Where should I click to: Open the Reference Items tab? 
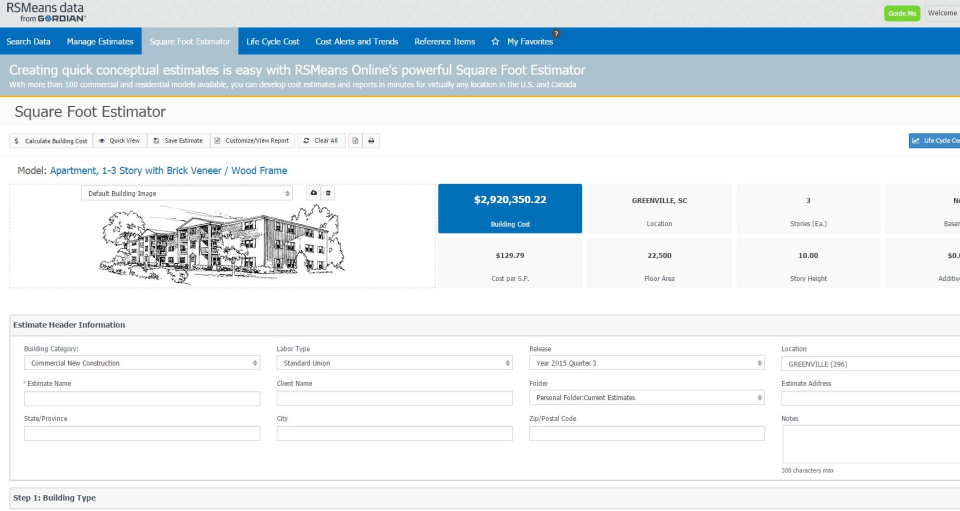tap(444, 42)
